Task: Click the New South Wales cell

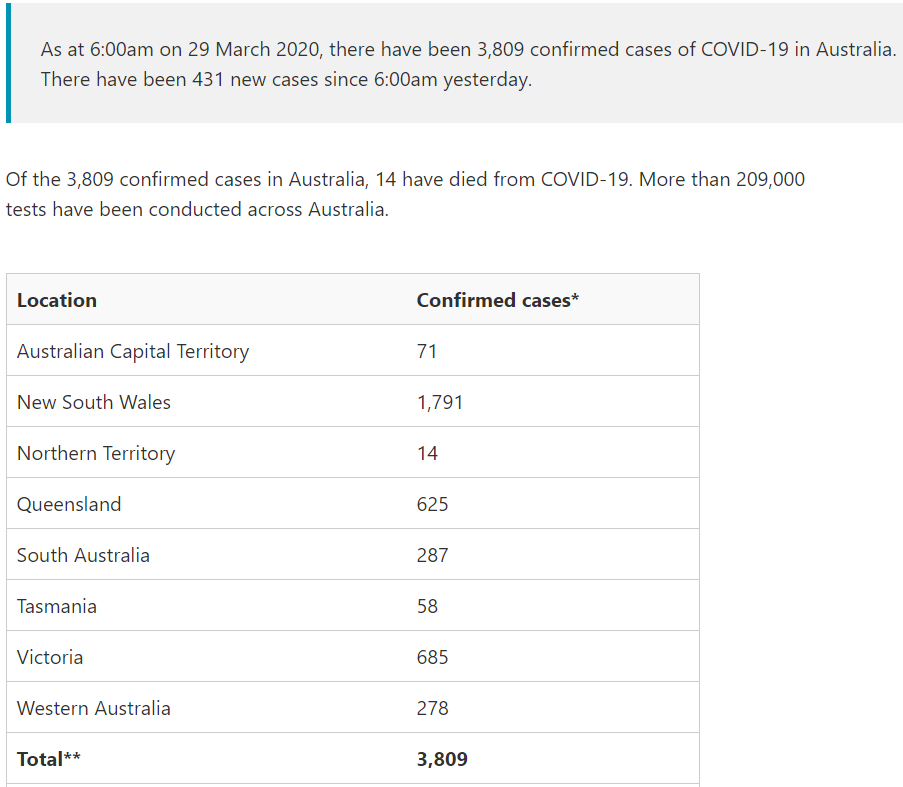Action: point(93,402)
